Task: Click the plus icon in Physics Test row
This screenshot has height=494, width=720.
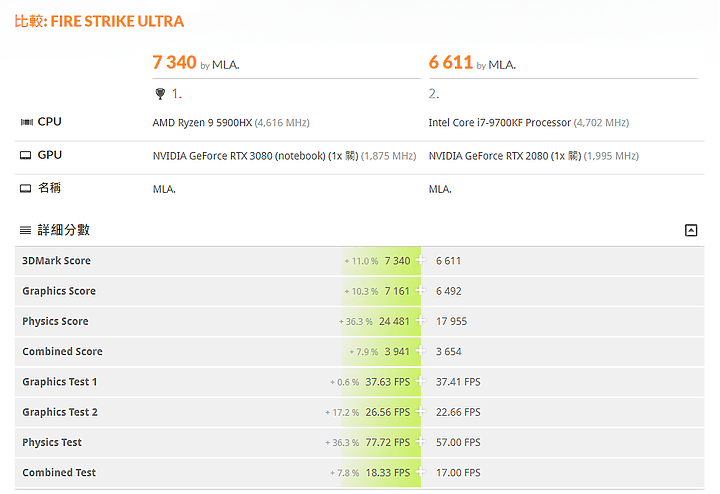Action: point(420,442)
